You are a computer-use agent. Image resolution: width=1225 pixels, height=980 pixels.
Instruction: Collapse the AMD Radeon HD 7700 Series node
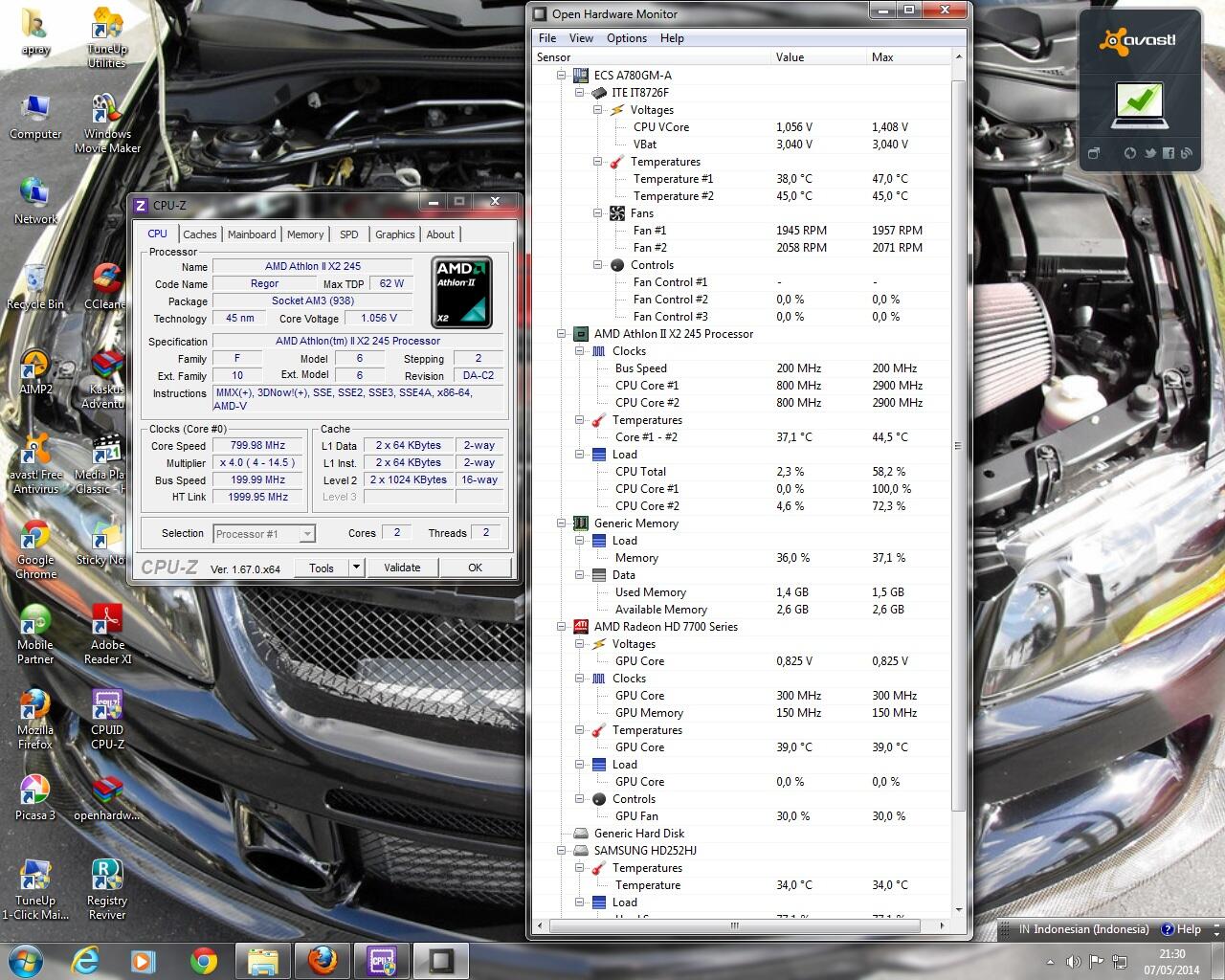coord(563,627)
